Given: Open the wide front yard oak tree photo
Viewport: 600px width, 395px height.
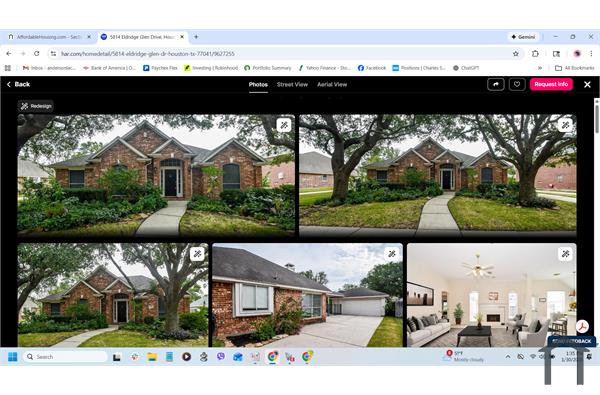Looking at the screenshot, I should [438, 175].
